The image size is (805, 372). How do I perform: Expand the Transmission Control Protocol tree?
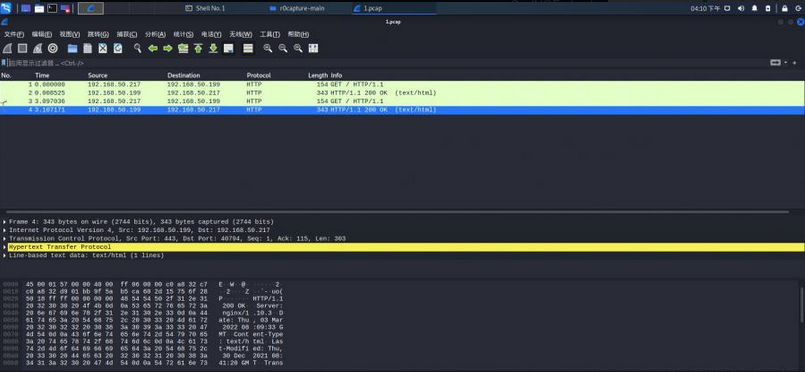point(5,239)
